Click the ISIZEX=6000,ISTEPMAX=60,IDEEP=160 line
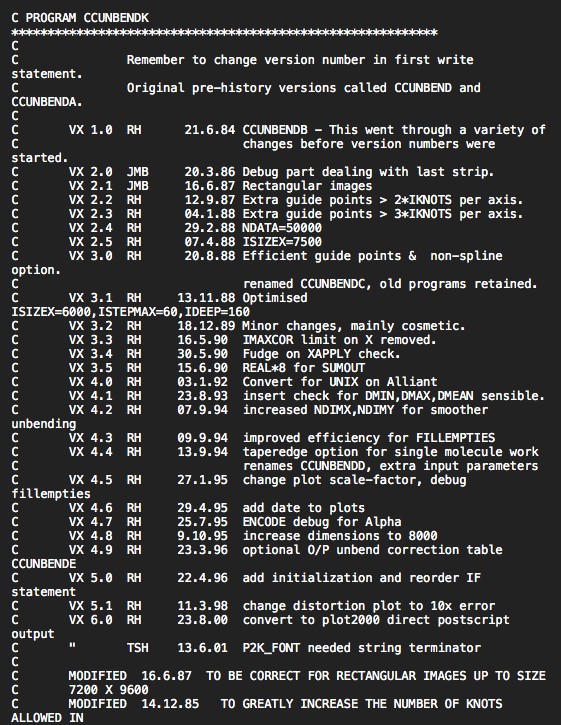Image resolution: width=562 pixels, height=725 pixels. point(130,312)
